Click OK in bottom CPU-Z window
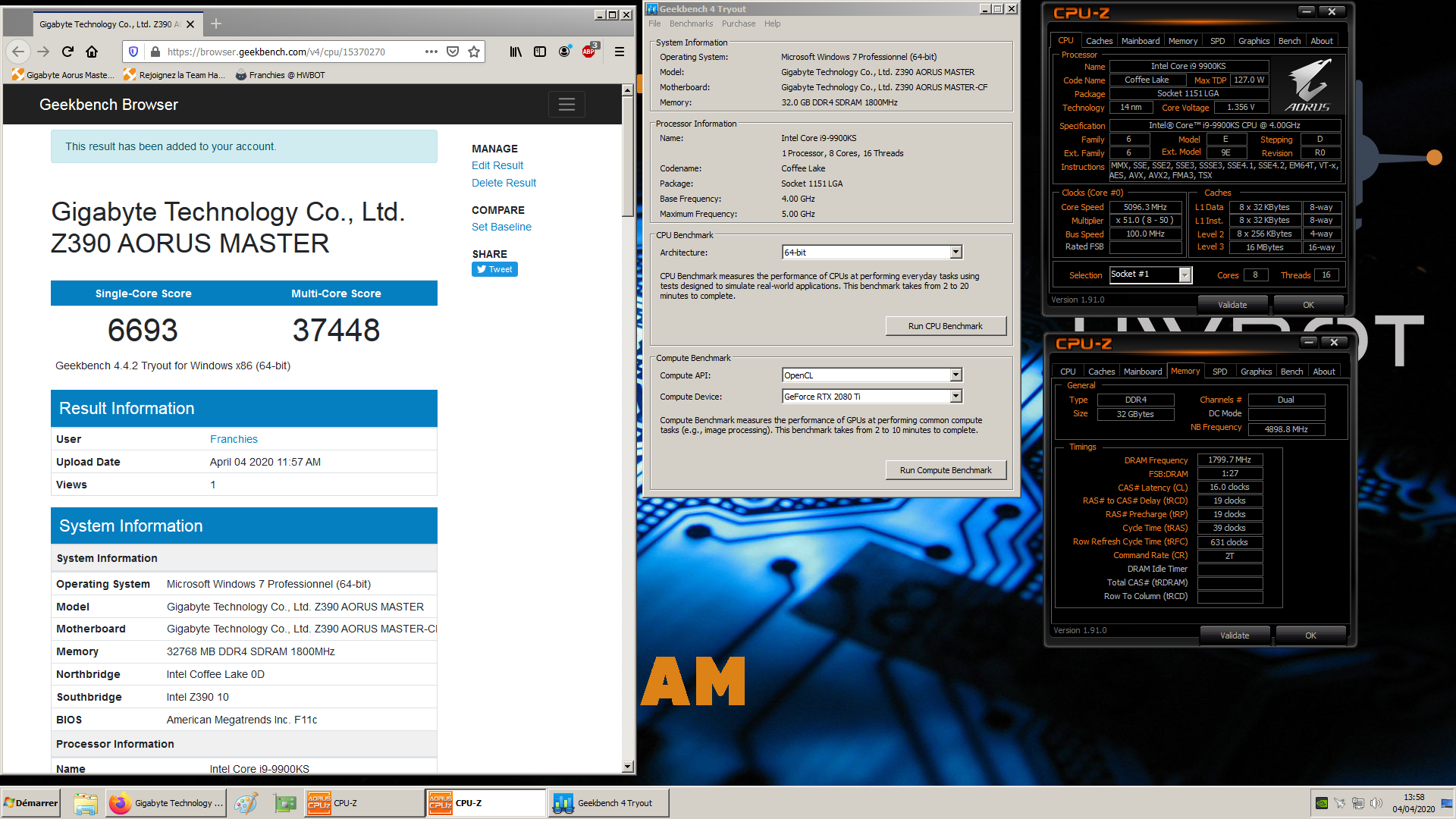 [1310, 635]
